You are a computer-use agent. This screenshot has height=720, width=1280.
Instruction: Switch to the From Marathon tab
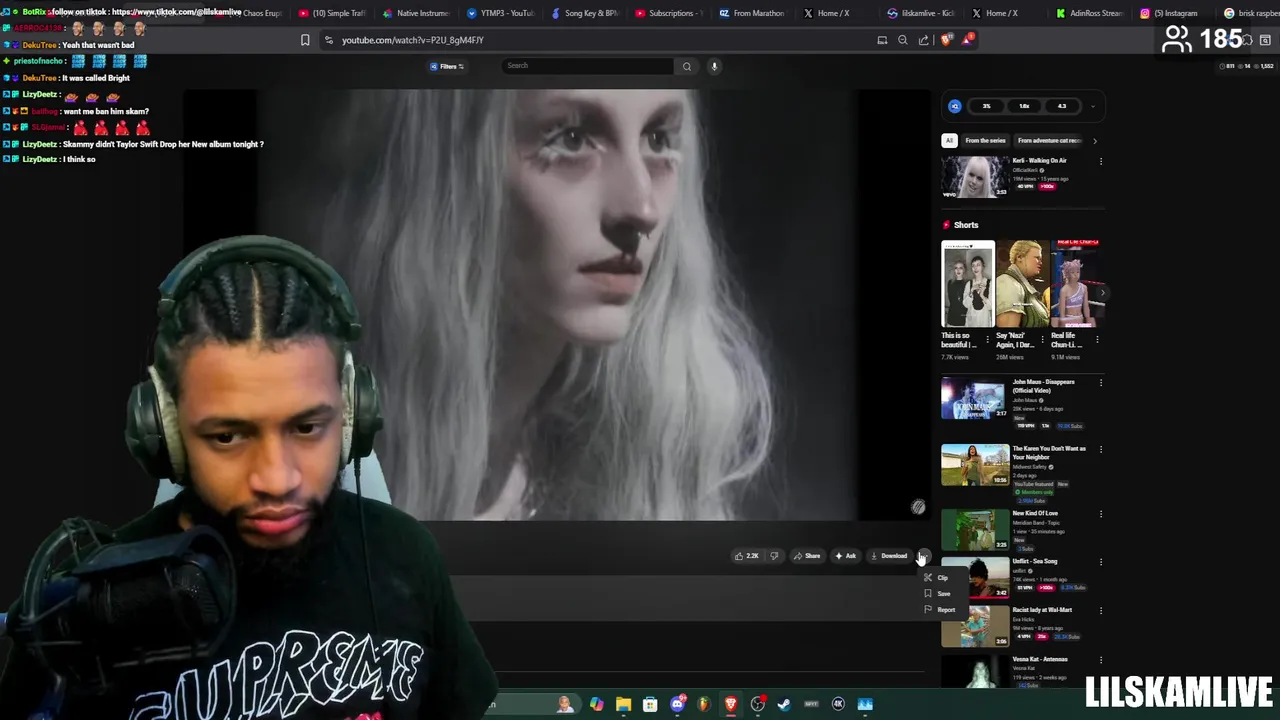(x=753, y=13)
